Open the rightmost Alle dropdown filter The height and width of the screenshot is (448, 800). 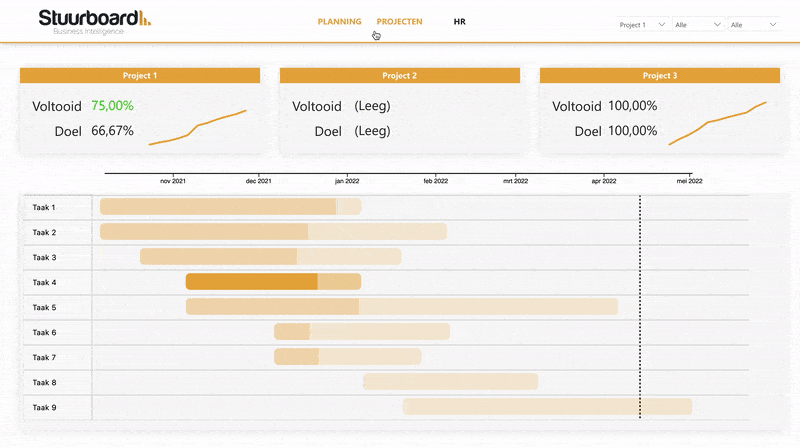[754, 25]
